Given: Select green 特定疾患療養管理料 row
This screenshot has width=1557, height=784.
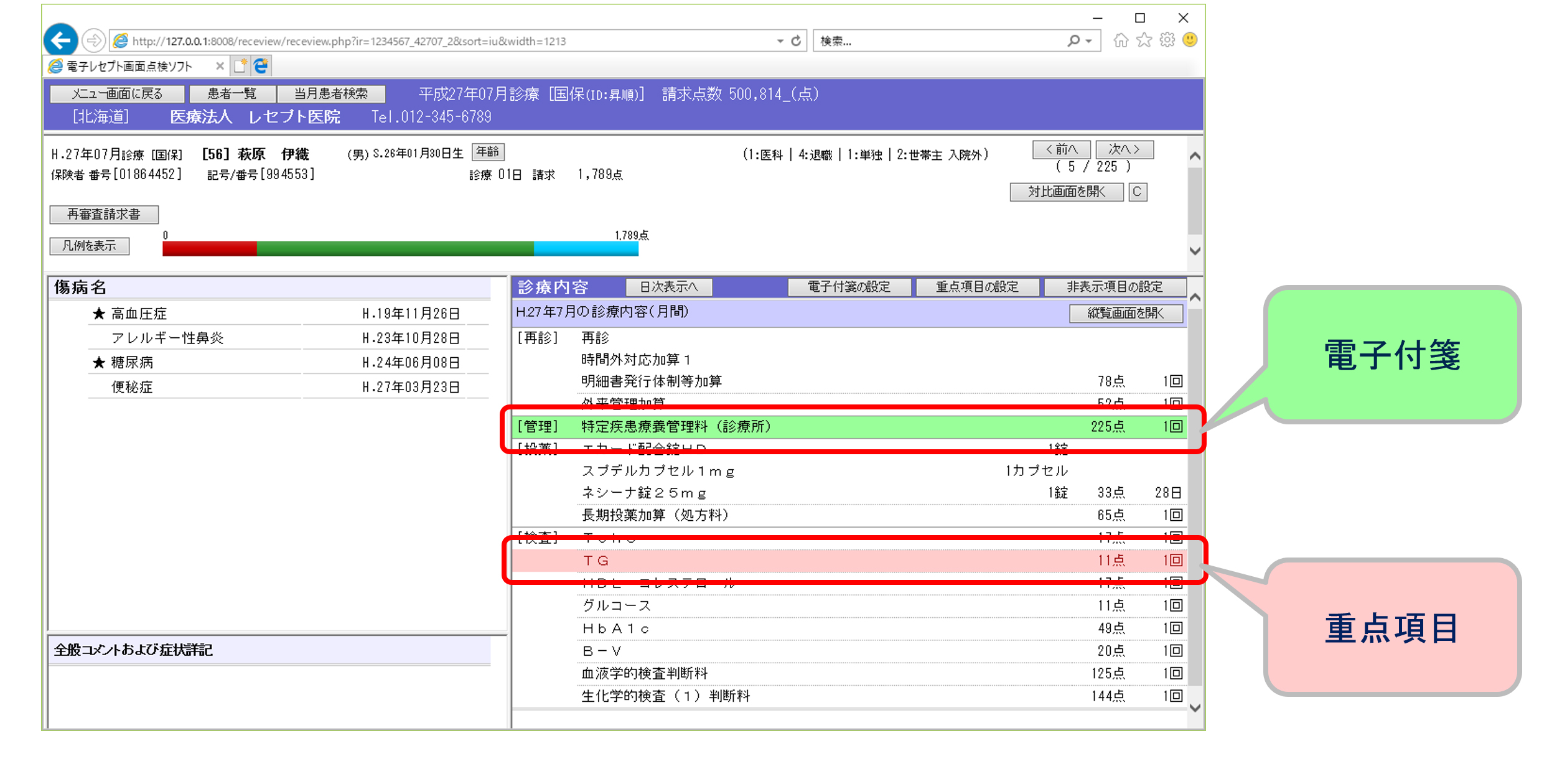Looking at the screenshot, I should point(849,427).
